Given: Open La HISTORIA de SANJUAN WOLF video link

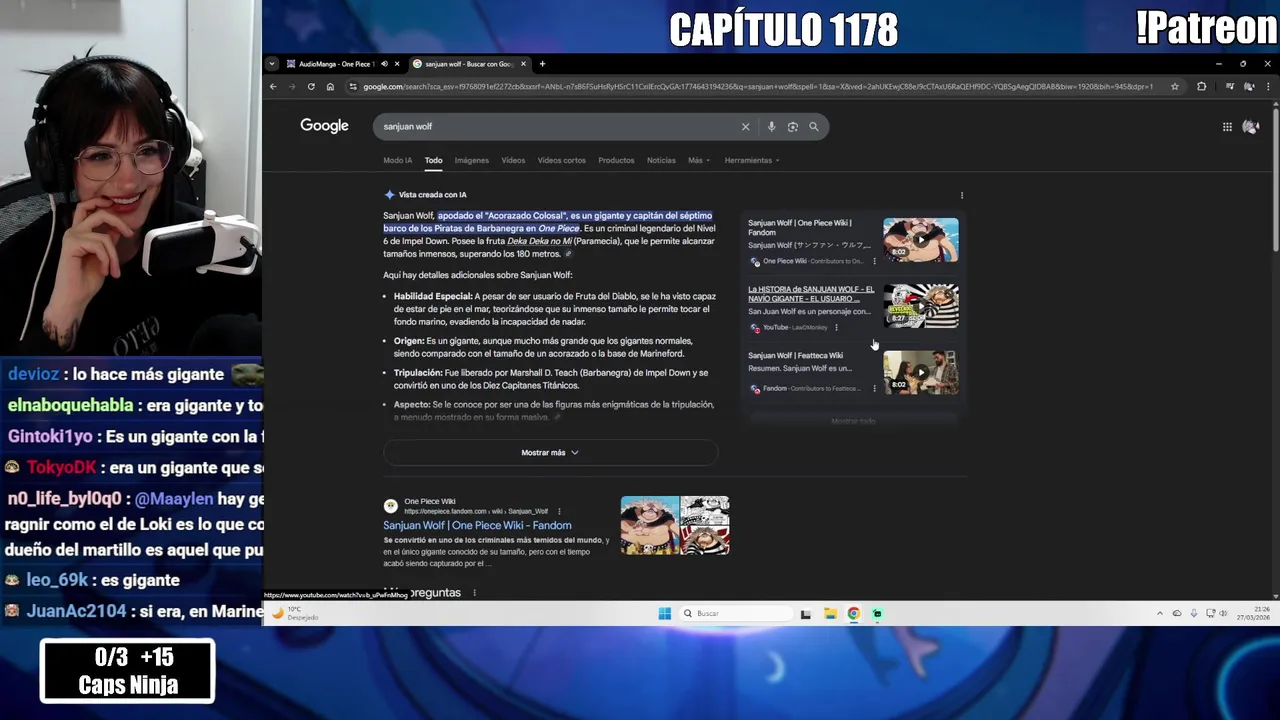Looking at the screenshot, I should pos(811,294).
